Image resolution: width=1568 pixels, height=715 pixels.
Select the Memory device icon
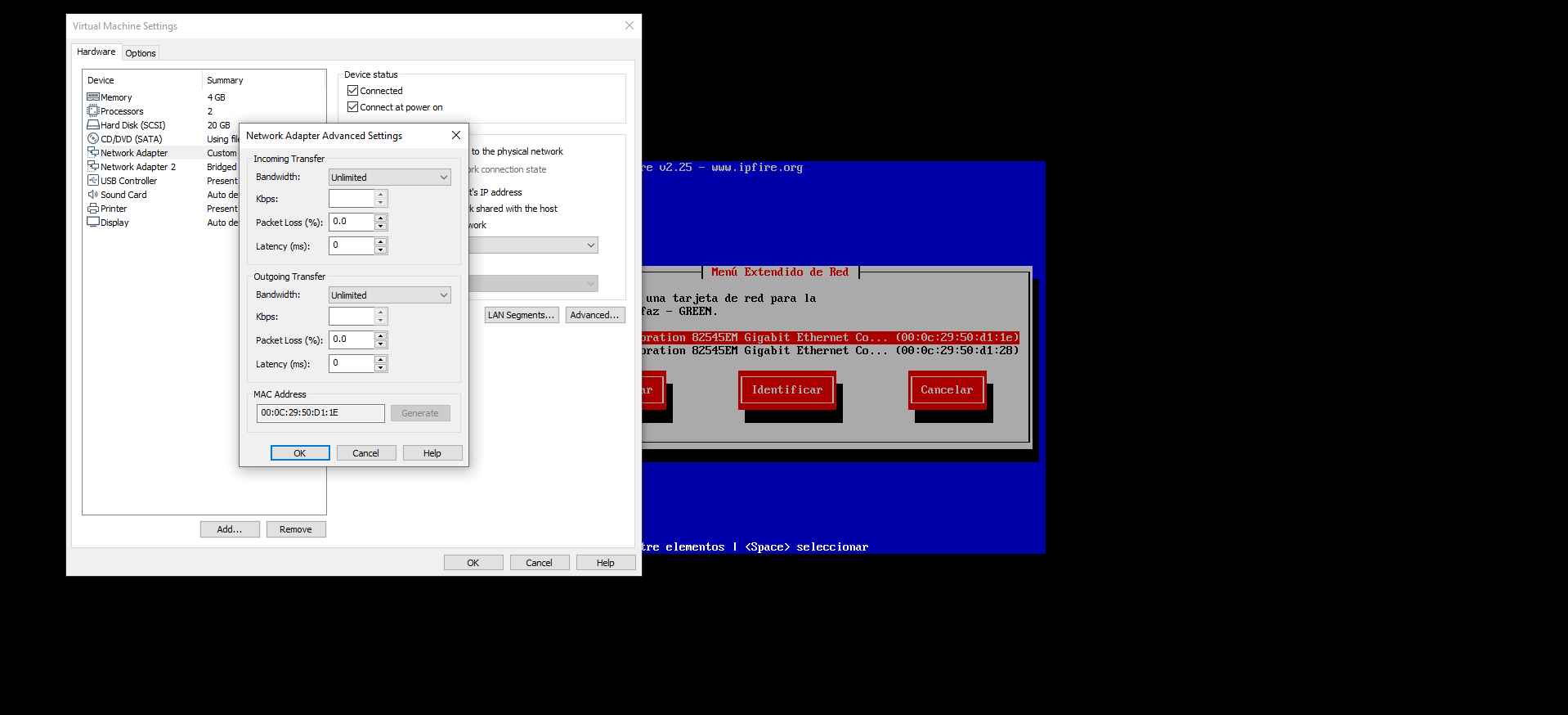coord(93,97)
